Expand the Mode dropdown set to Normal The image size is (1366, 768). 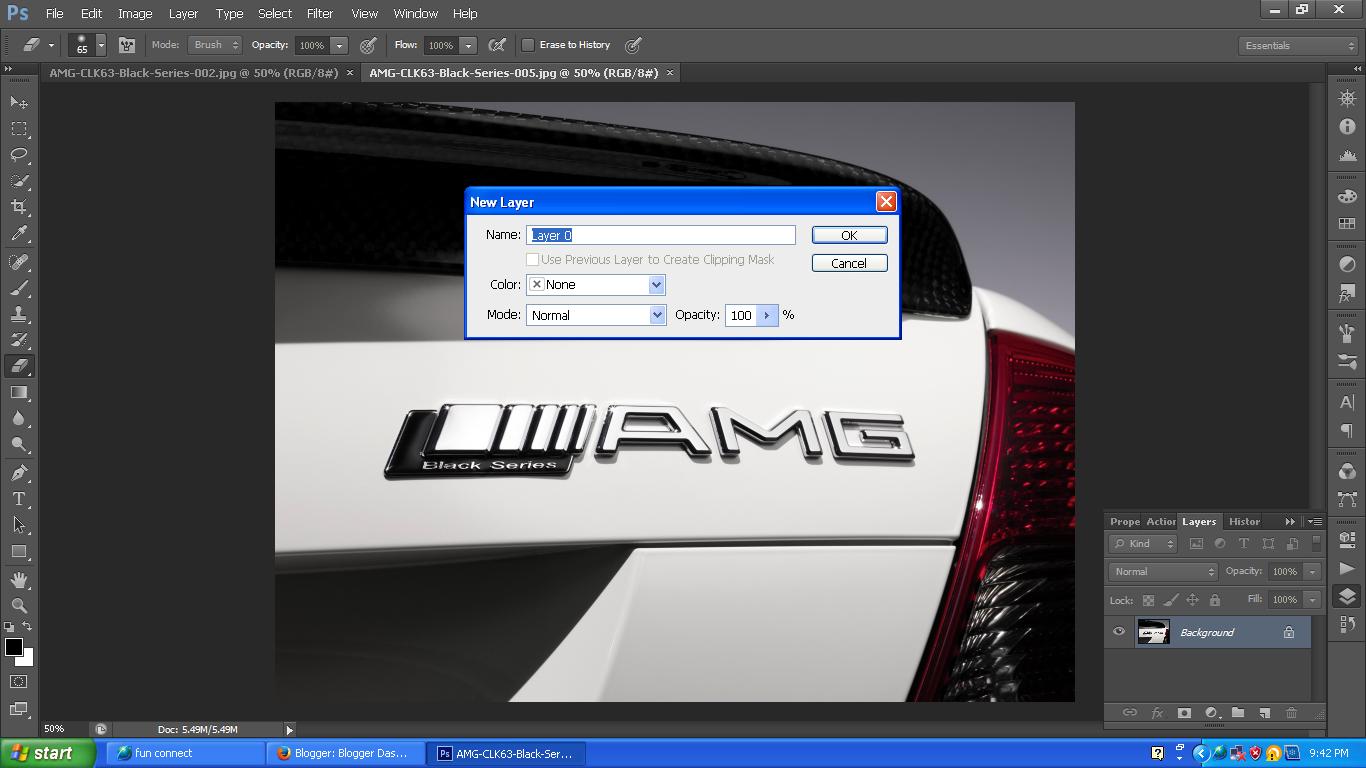point(596,315)
